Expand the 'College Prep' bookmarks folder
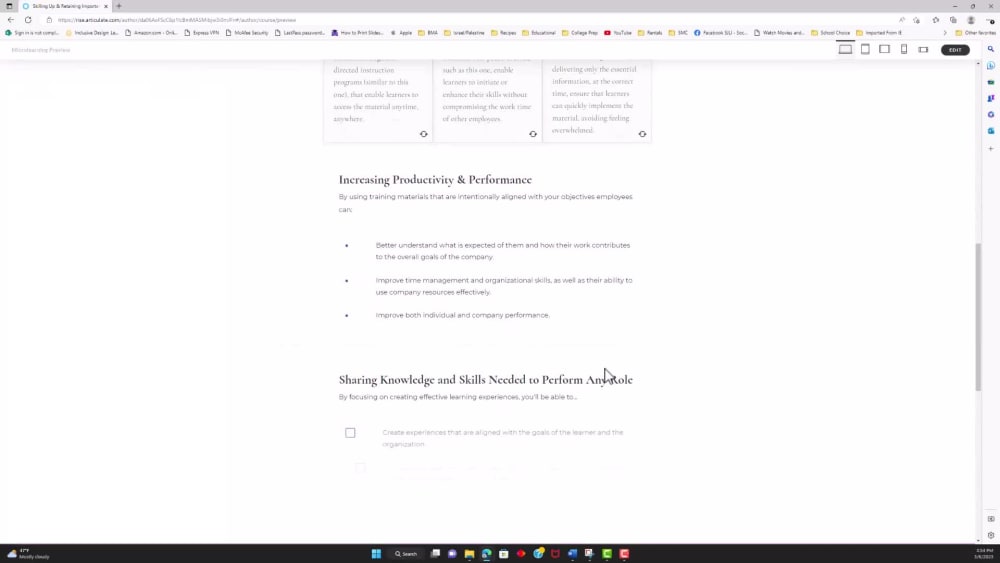The height and width of the screenshot is (563, 1000). tap(580, 33)
